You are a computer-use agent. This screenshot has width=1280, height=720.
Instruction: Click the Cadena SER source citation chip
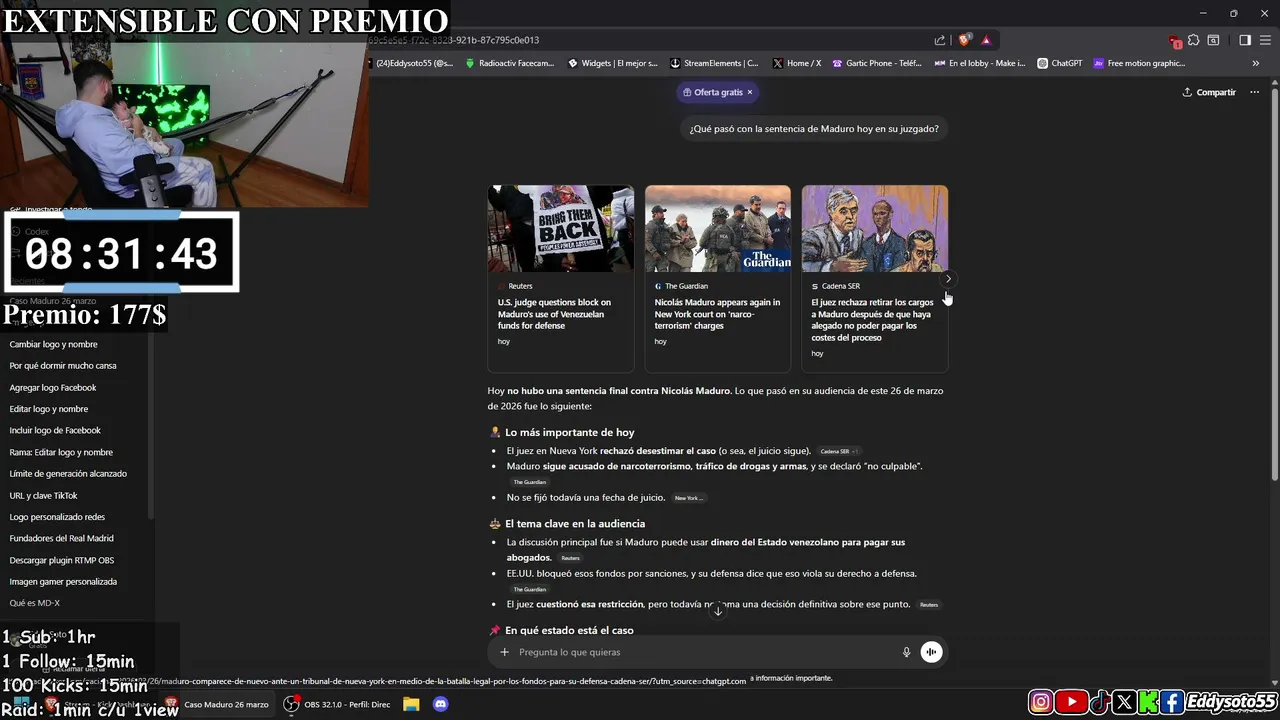pos(839,451)
